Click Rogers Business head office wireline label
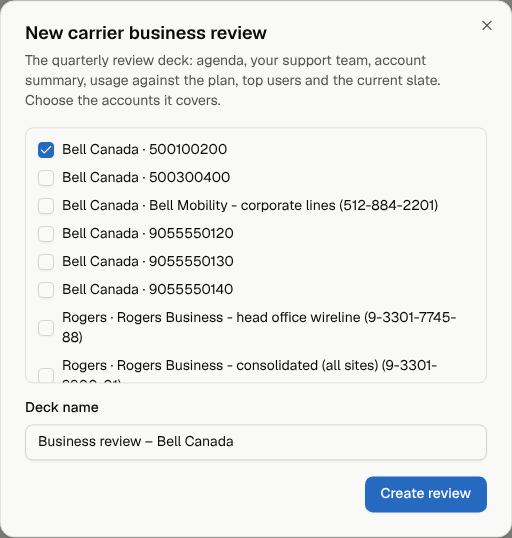This screenshot has height=538, width=512. tap(259, 327)
